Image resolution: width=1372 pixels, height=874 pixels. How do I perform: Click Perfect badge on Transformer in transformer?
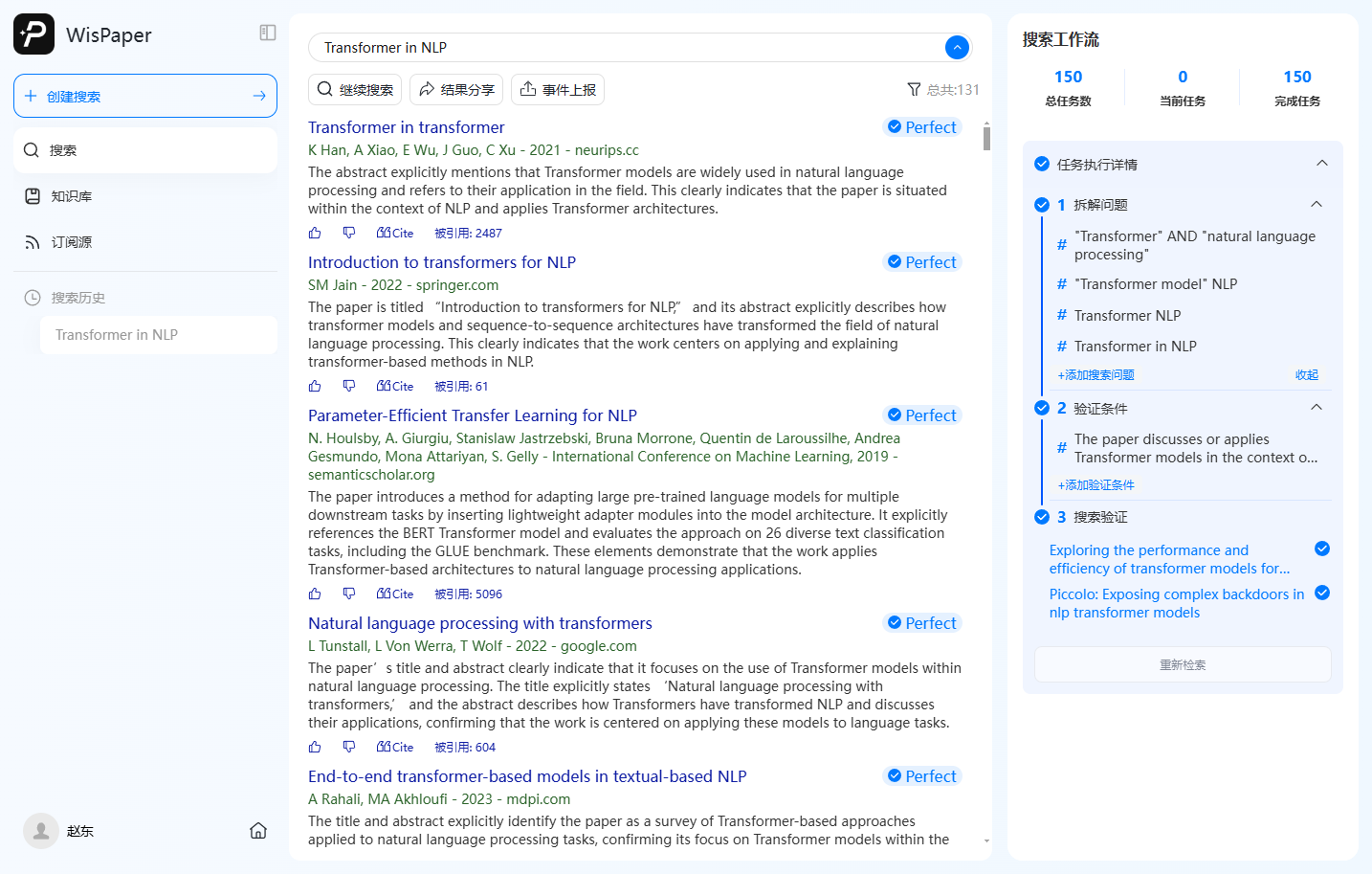point(921,127)
